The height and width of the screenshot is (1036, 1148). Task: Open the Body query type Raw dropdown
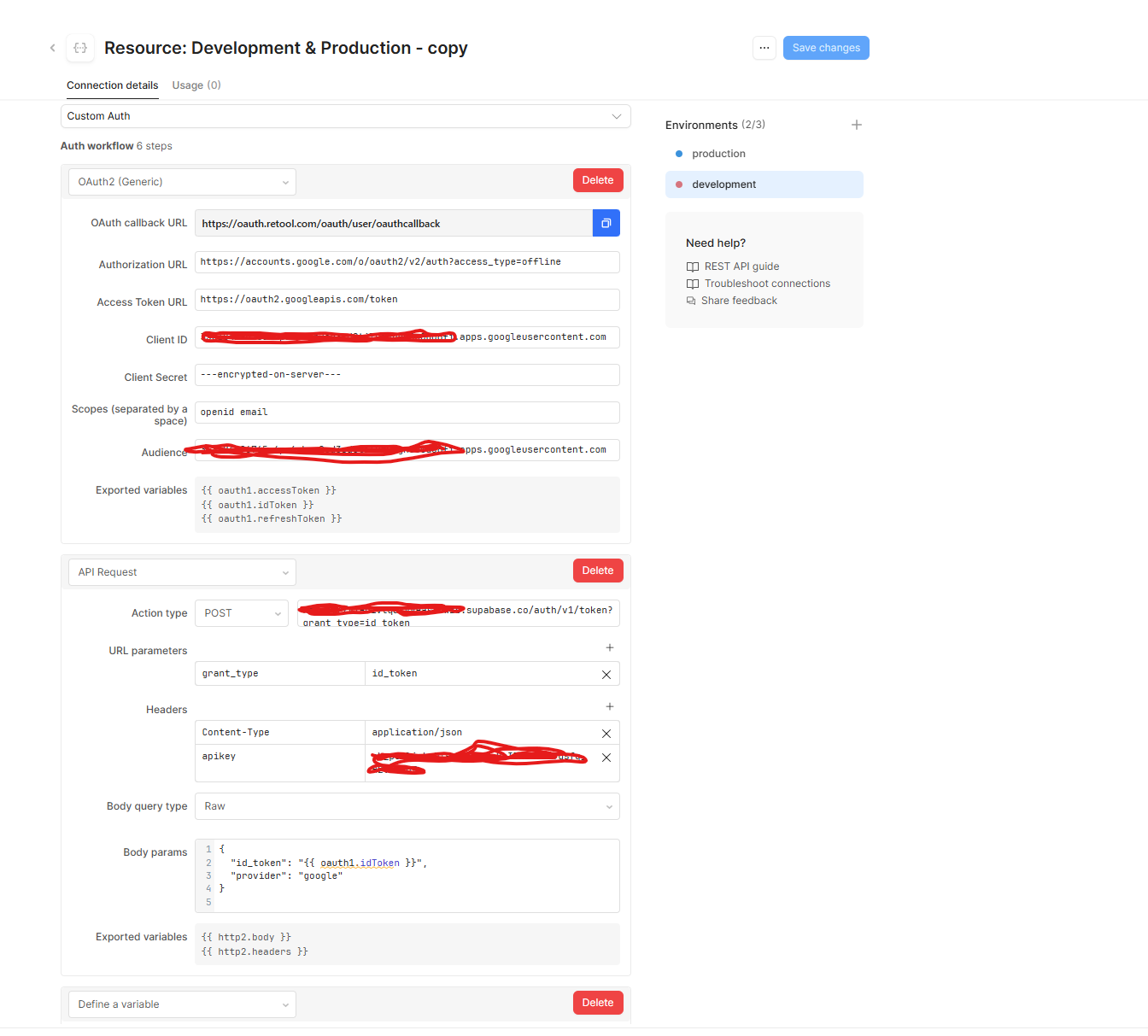point(407,806)
